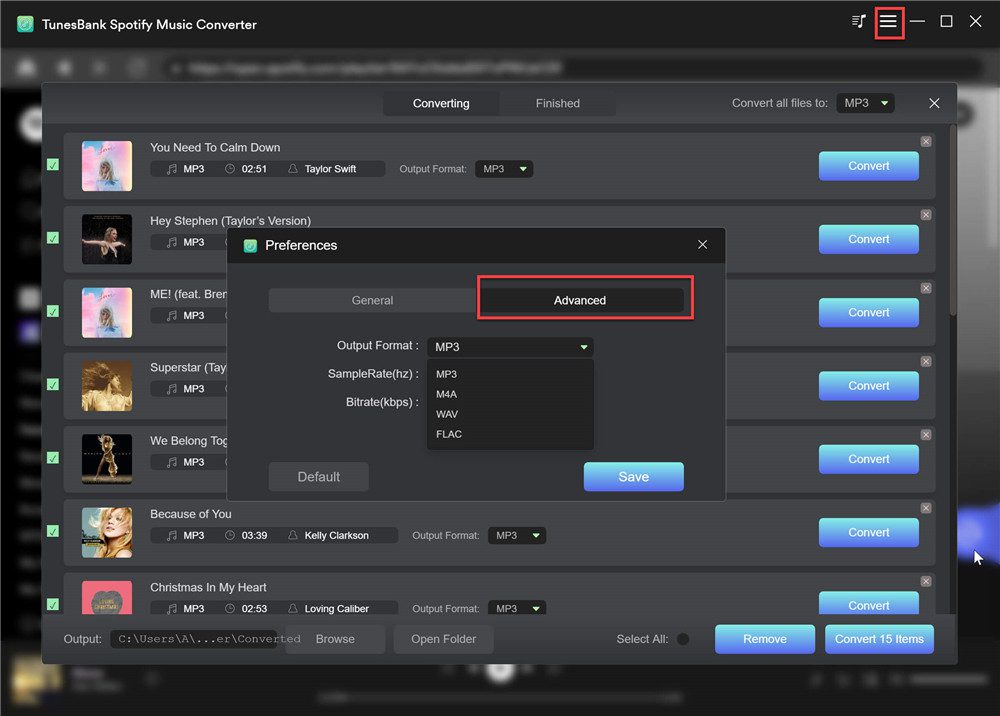
Task: Open output format dropdown for Because of You
Action: click(517, 536)
